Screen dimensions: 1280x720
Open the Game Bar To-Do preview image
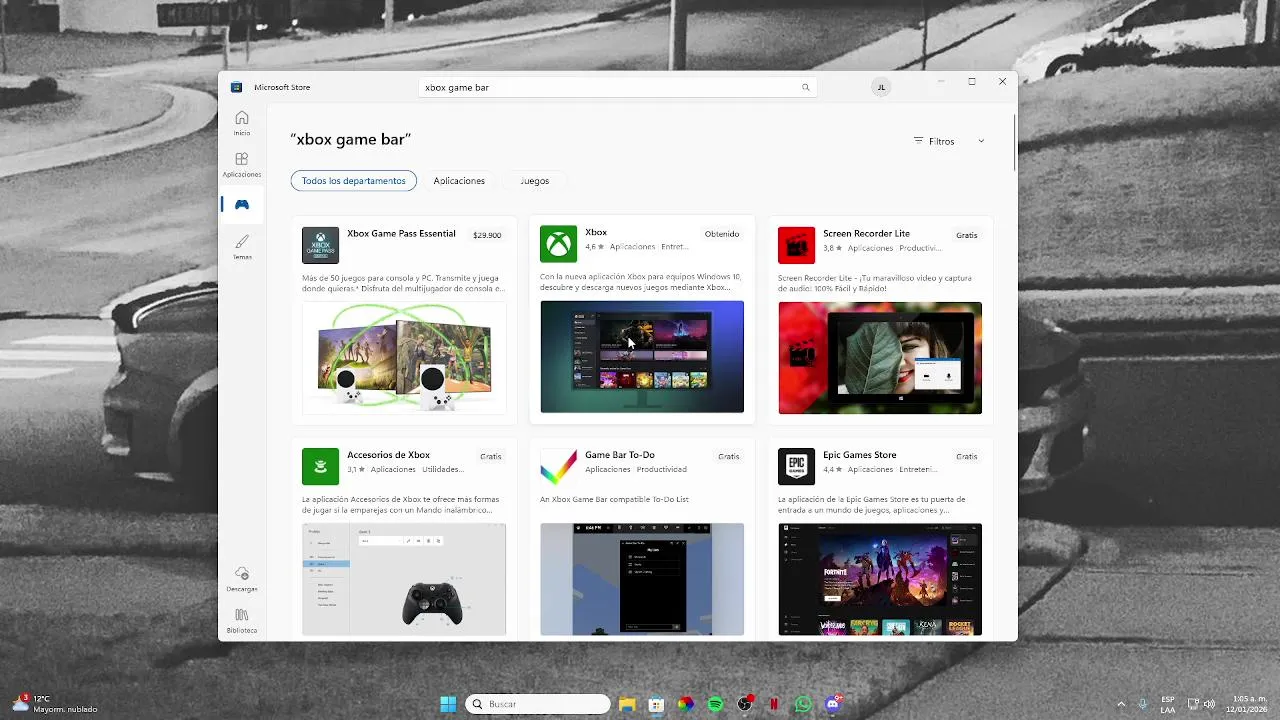(x=642, y=579)
